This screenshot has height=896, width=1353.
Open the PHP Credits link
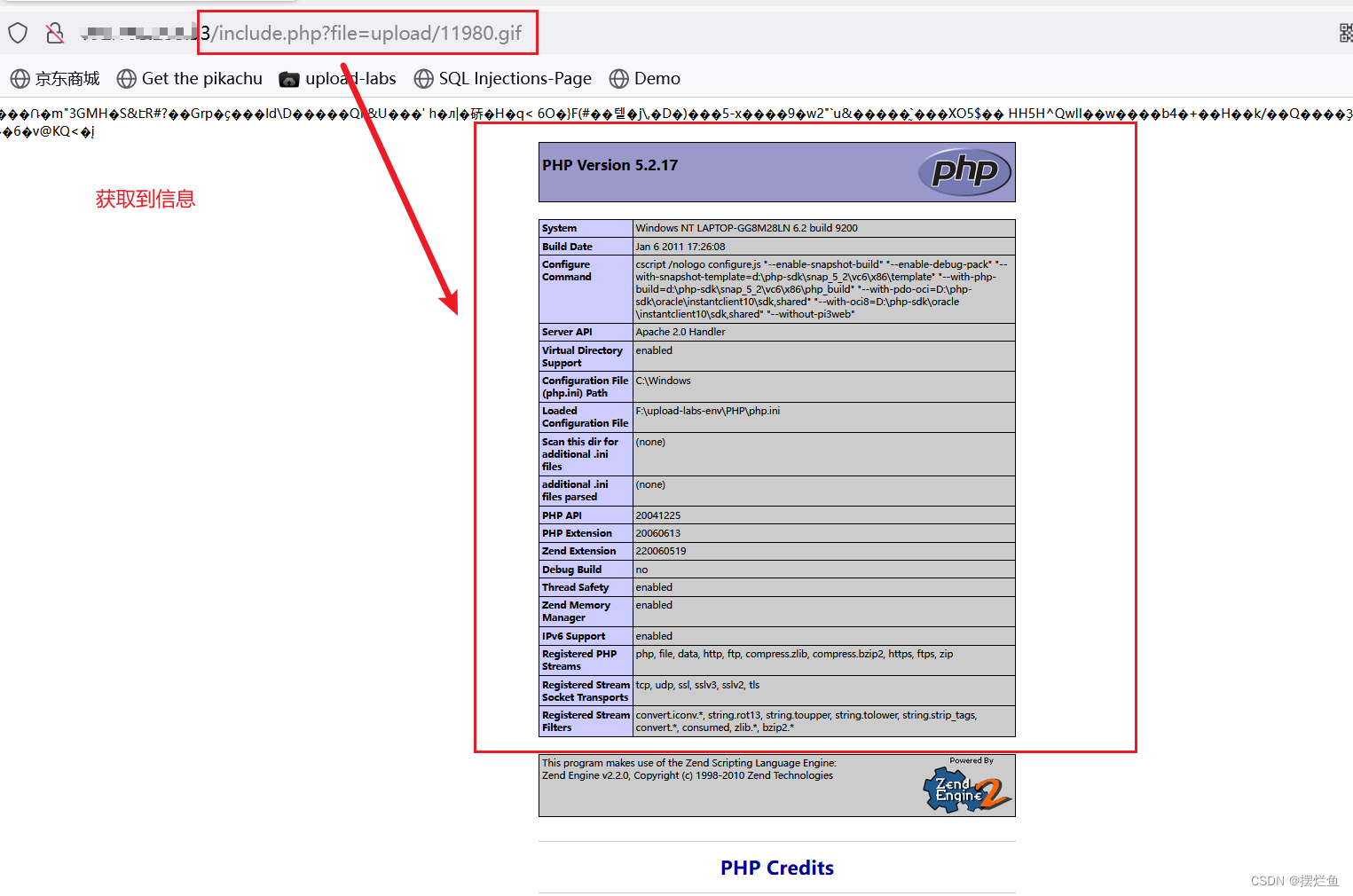pos(777,868)
